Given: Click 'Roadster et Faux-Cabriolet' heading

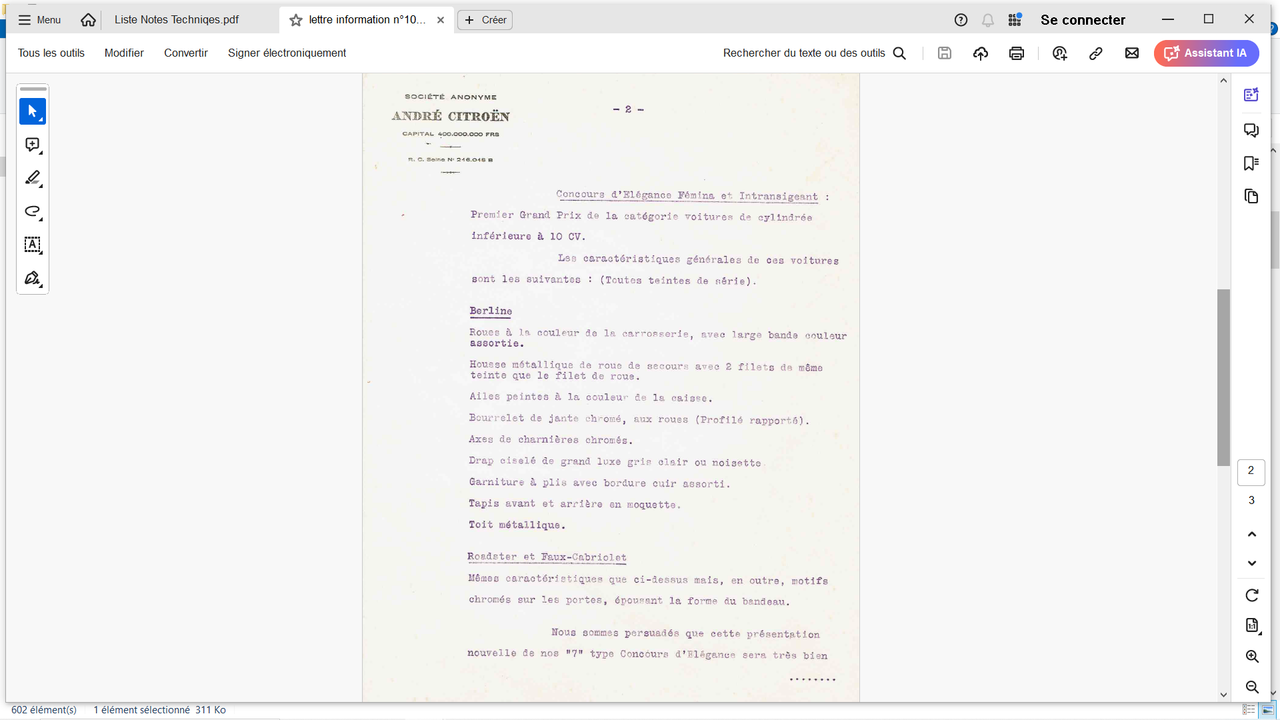Looking at the screenshot, I should [x=547, y=557].
